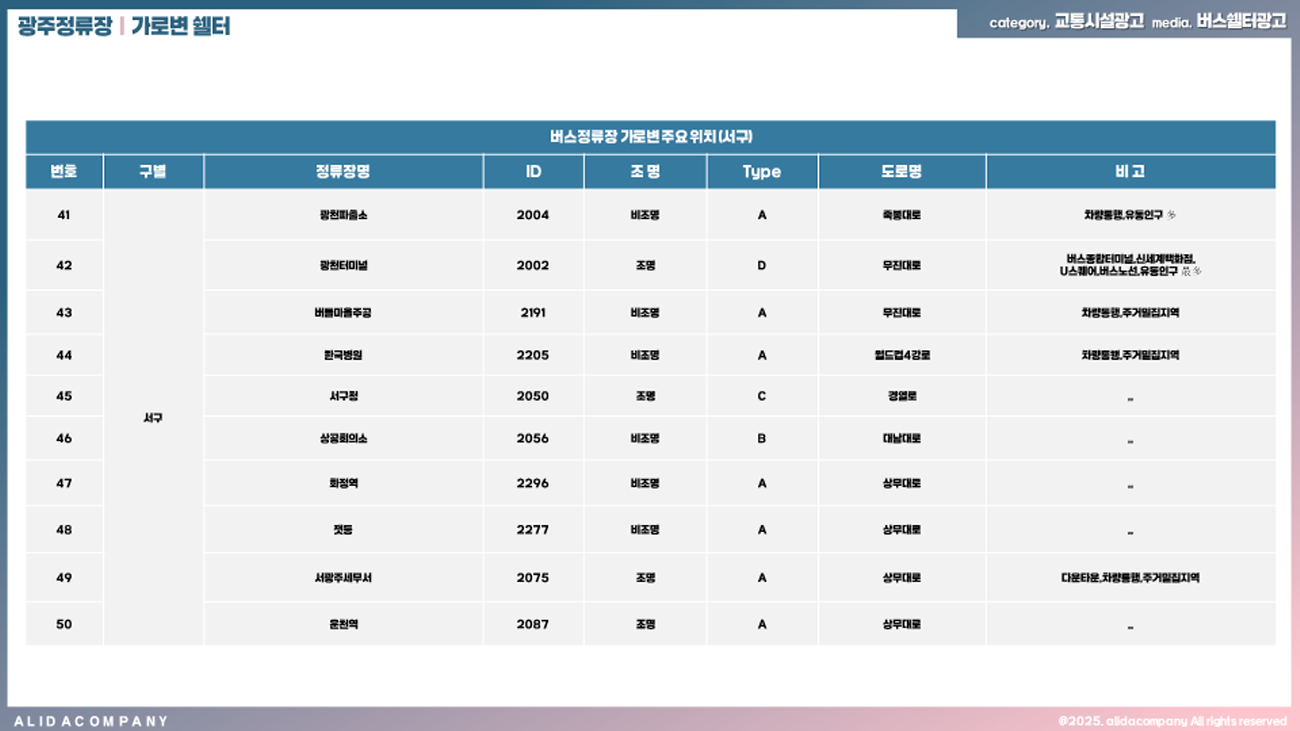Click the ID column header
This screenshot has width=1300, height=731.
[533, 172]
